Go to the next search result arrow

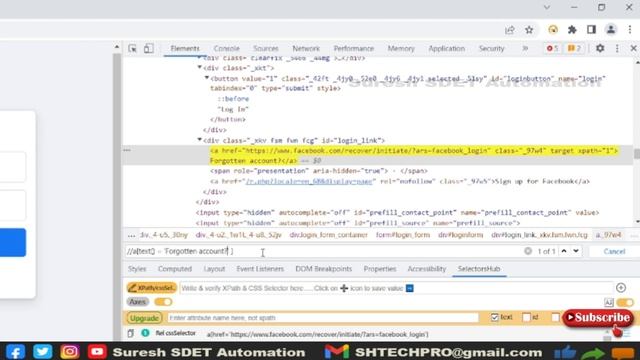(576, 251)
